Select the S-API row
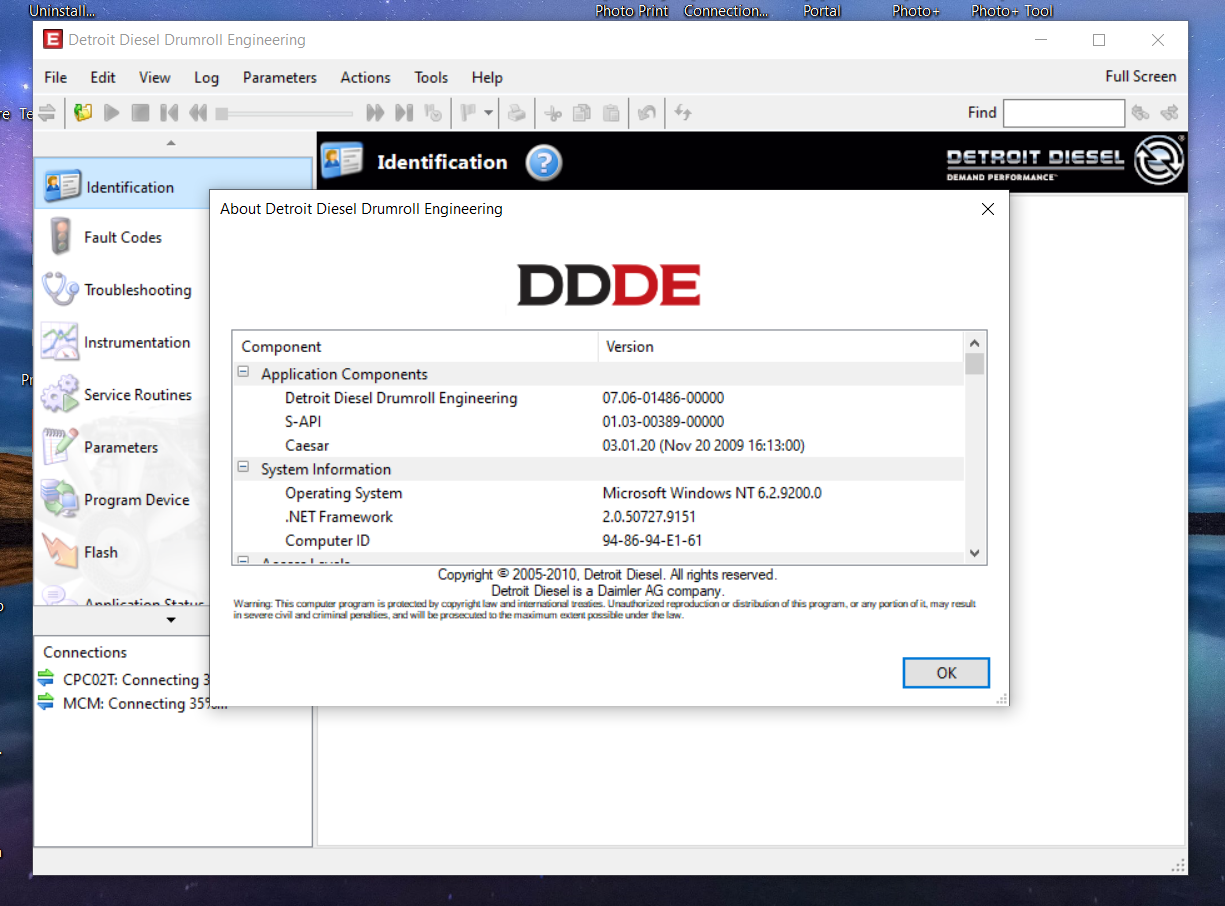1225x906 pixels. (598, 421)
